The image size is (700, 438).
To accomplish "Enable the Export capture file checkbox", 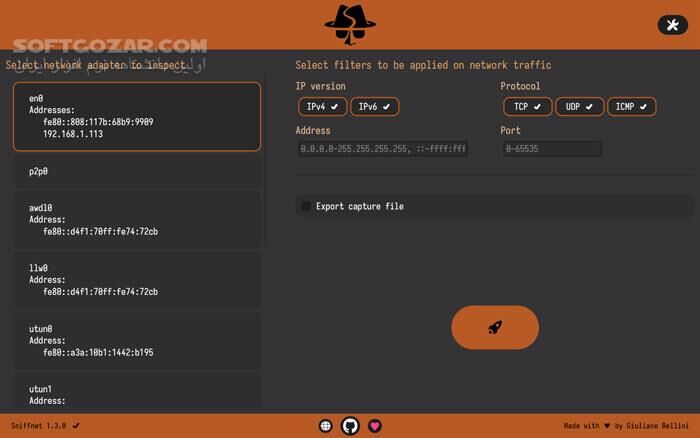I will tap(306, 206).
